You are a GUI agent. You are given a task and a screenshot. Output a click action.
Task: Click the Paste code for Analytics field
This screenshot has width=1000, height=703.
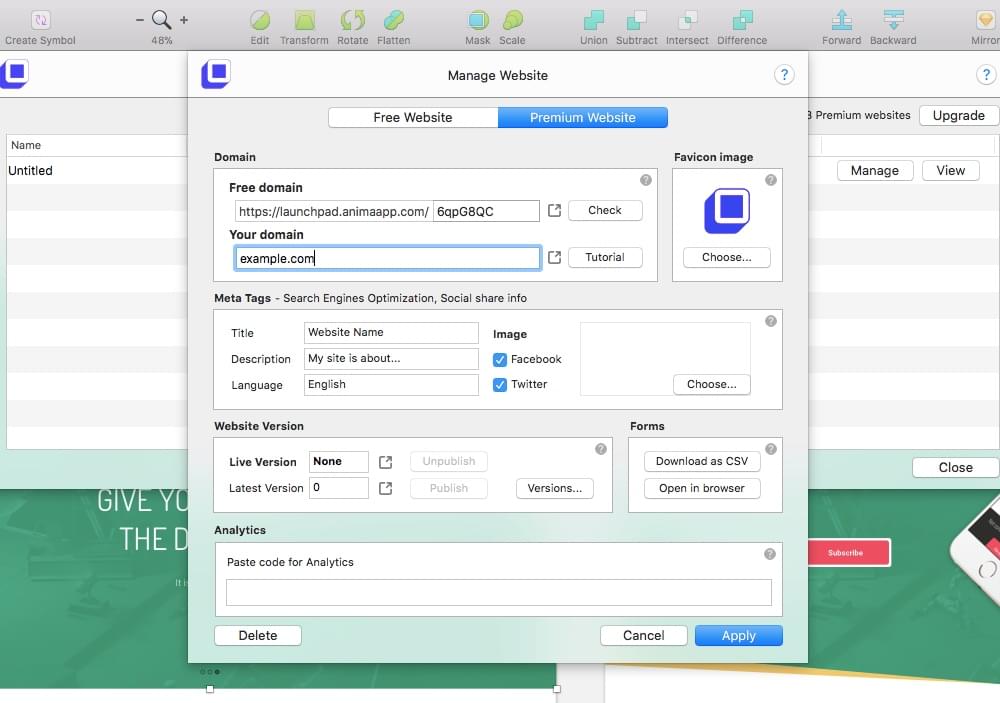(x=498, y=592)
